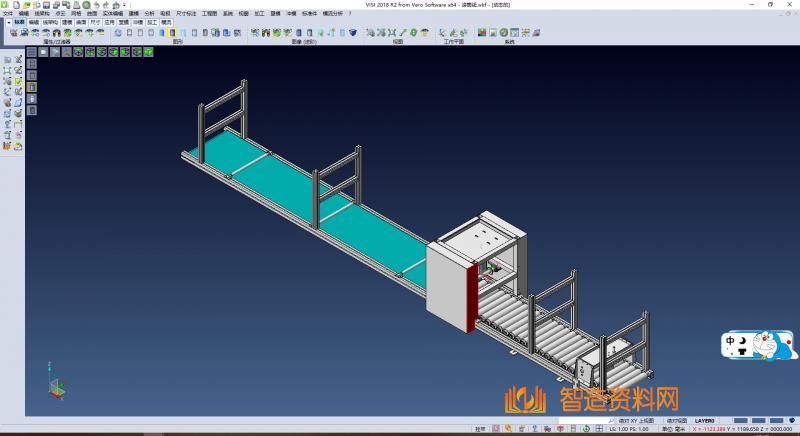This screenshot has height=436, width=800.
Task: Click the first icon in 属性/过滤器 ribbon group
Action: click(14, 33)
